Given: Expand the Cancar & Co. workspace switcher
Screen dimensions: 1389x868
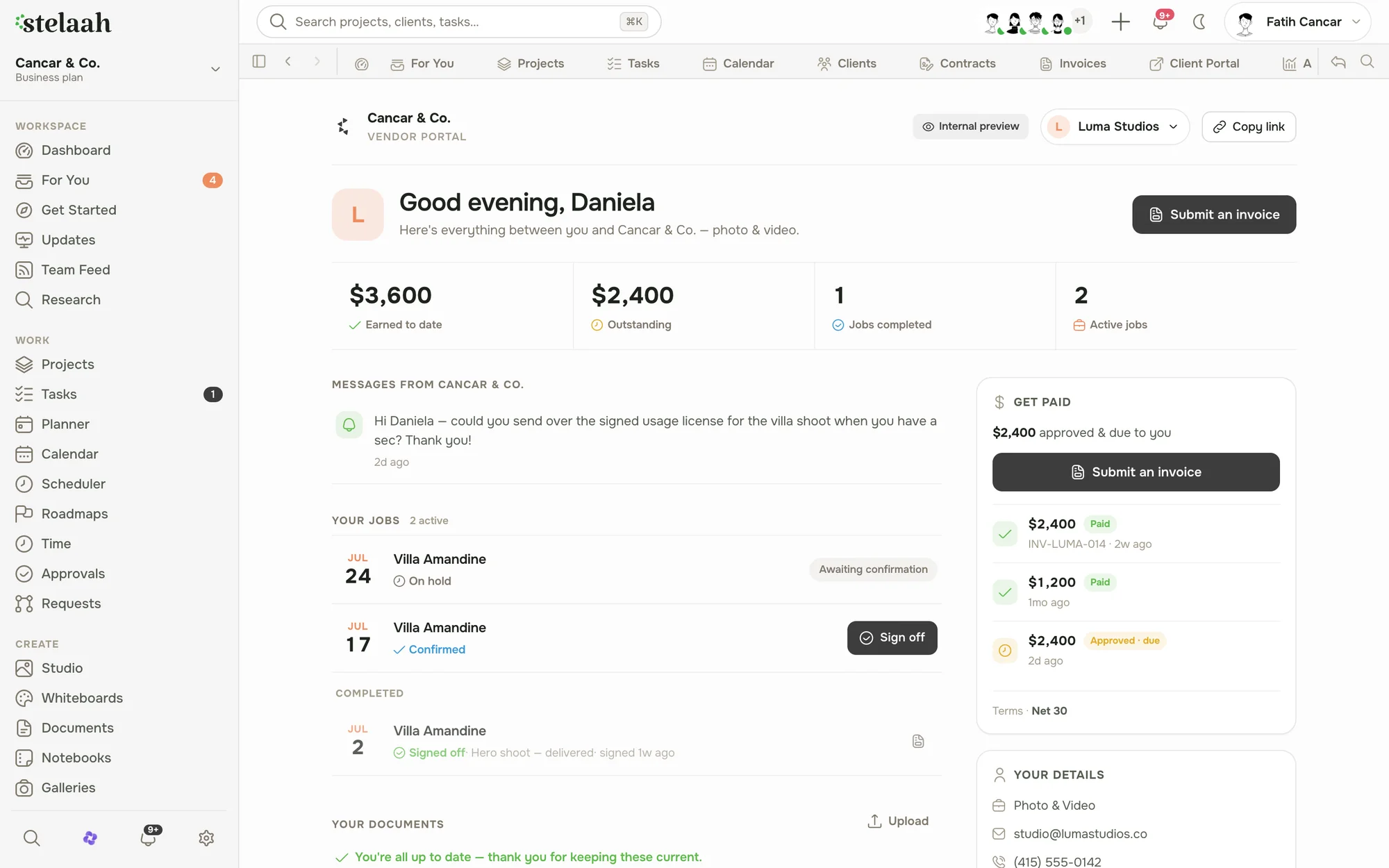Looking at the screenshot, I should [x=119, y=69].
